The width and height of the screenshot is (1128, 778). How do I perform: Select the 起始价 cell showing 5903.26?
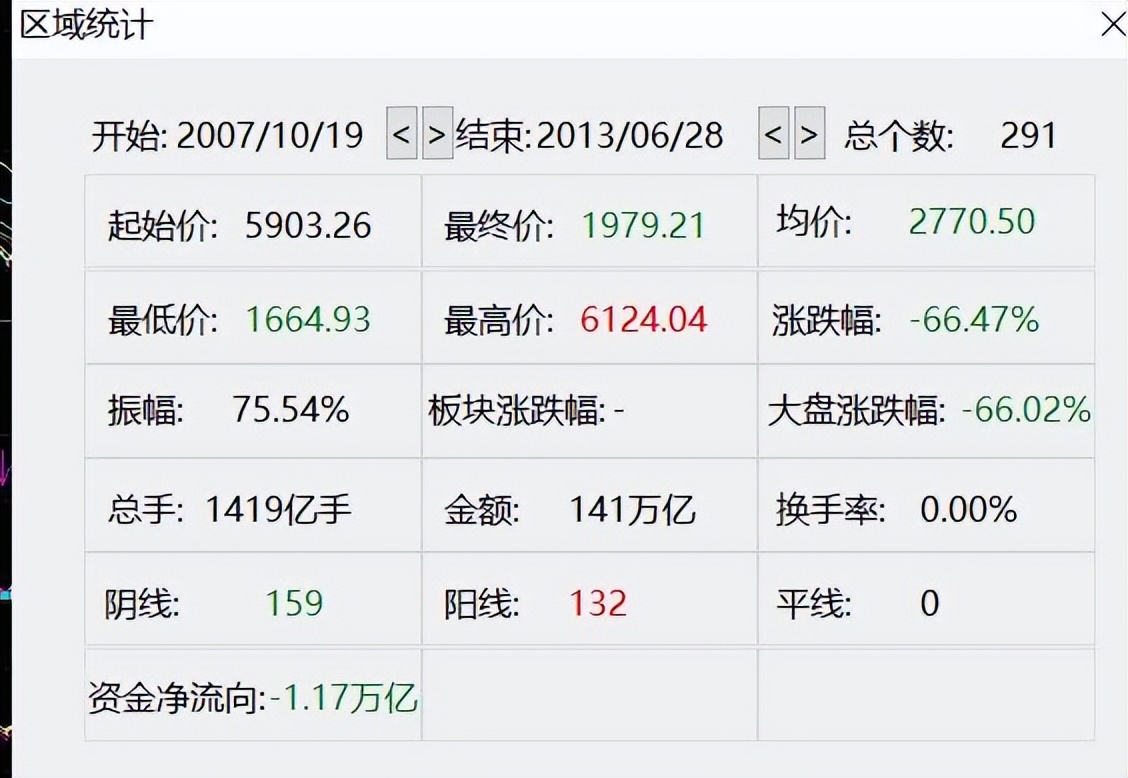(x=306, y=224)
